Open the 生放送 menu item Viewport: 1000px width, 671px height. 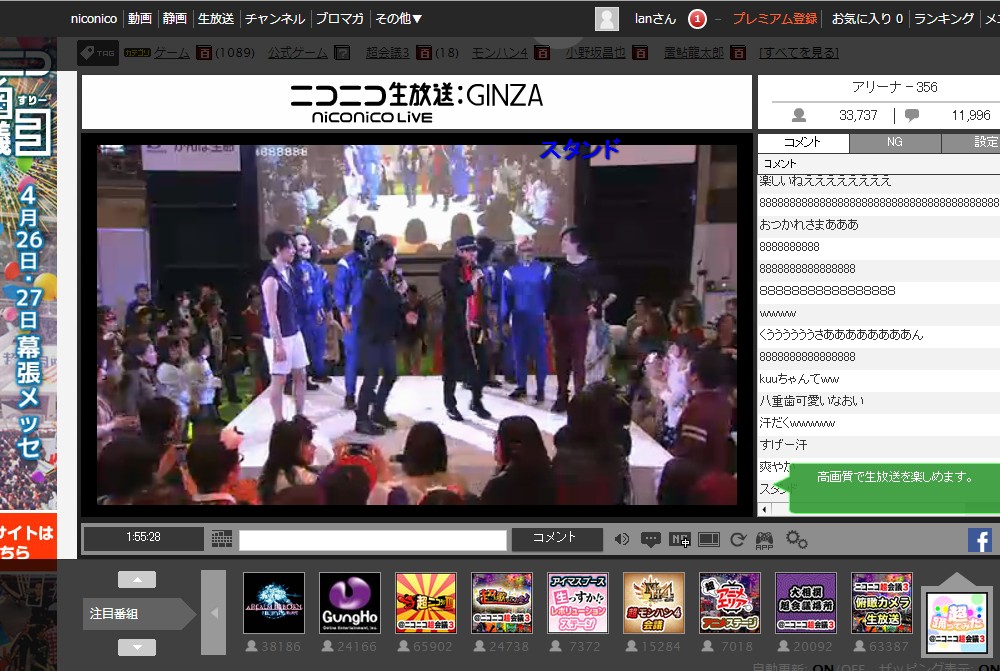coord(216,18)
